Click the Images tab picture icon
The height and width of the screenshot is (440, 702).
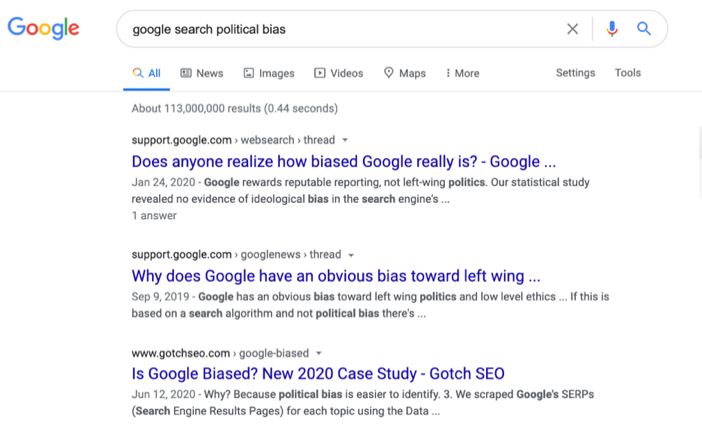pyautogui.click(x=248, y=73)
